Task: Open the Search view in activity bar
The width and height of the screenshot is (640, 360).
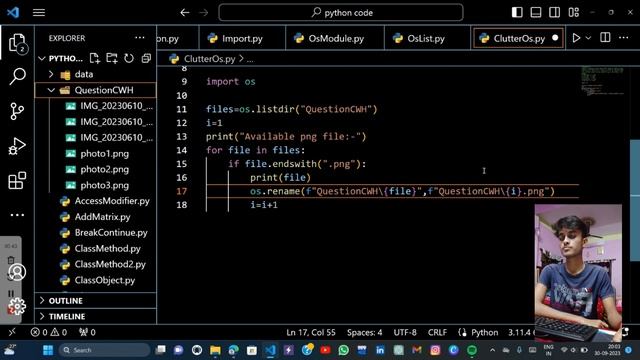Action: (x=17, y=76)
